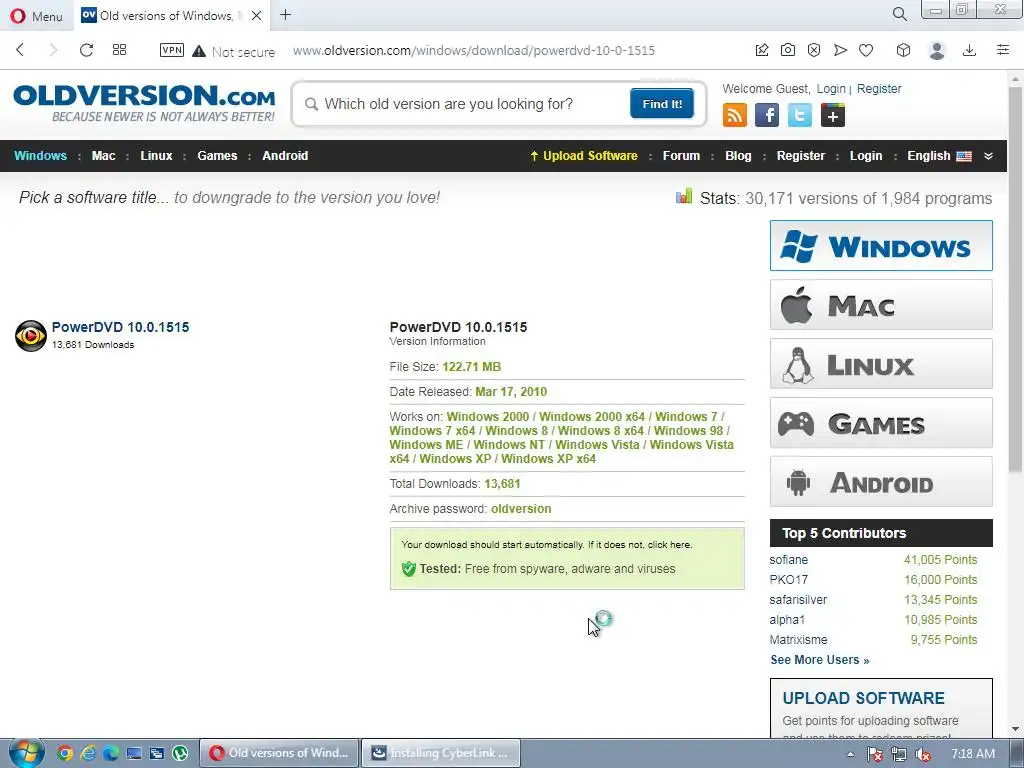Viewport: 1024px width, 768px height.
Task: Open the Opera Menu button
Action: click(x=36, y=16)
